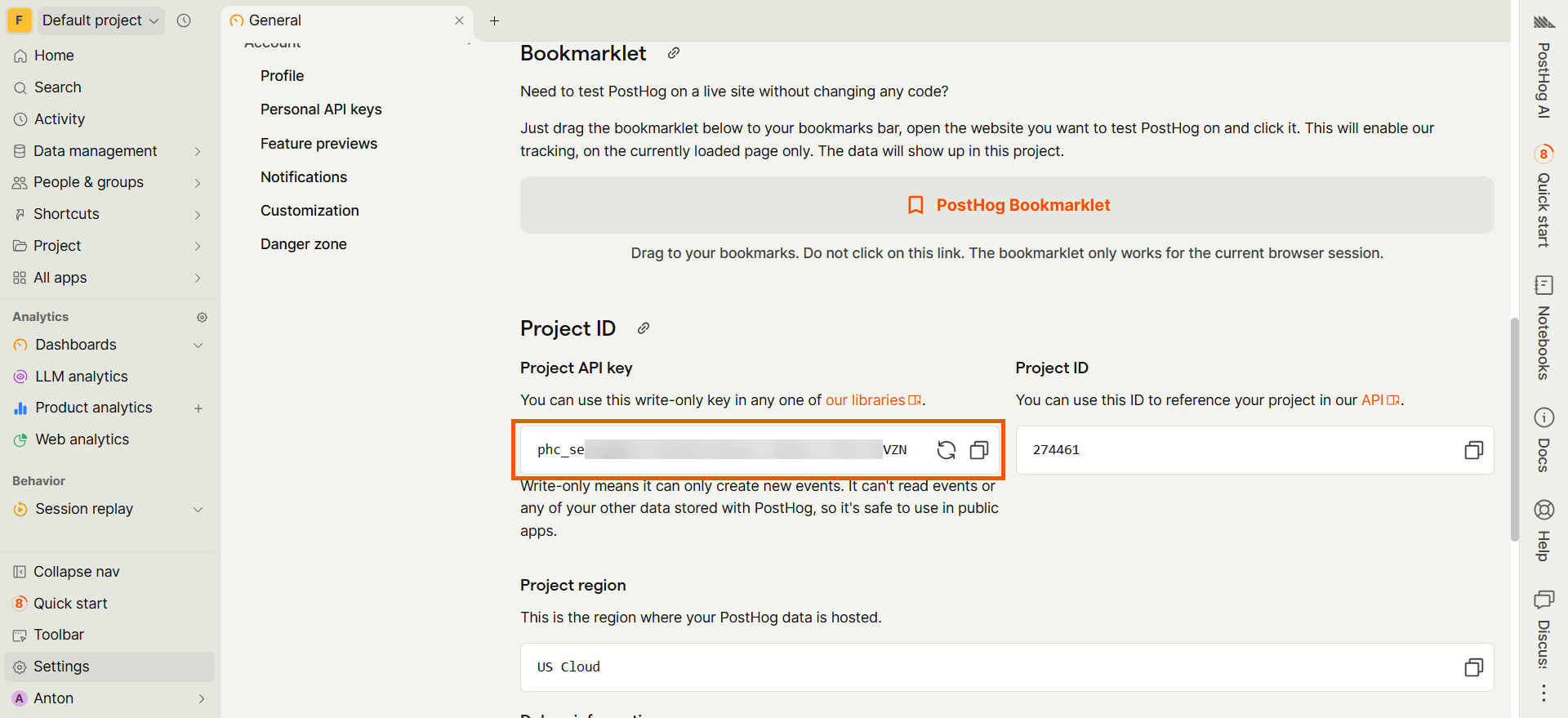
Task: Click the Project API key field
Action: [x=759, y=450]
